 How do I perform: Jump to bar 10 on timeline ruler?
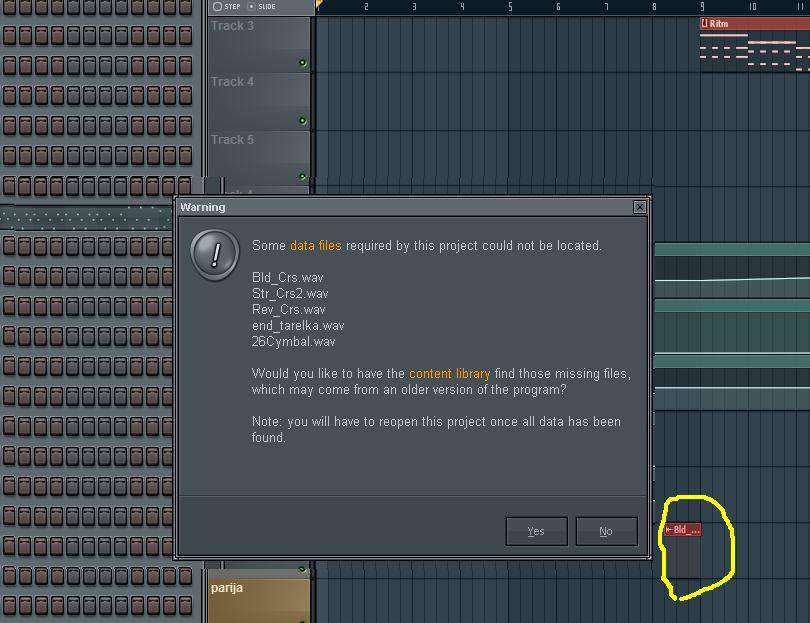click(753, 7)
